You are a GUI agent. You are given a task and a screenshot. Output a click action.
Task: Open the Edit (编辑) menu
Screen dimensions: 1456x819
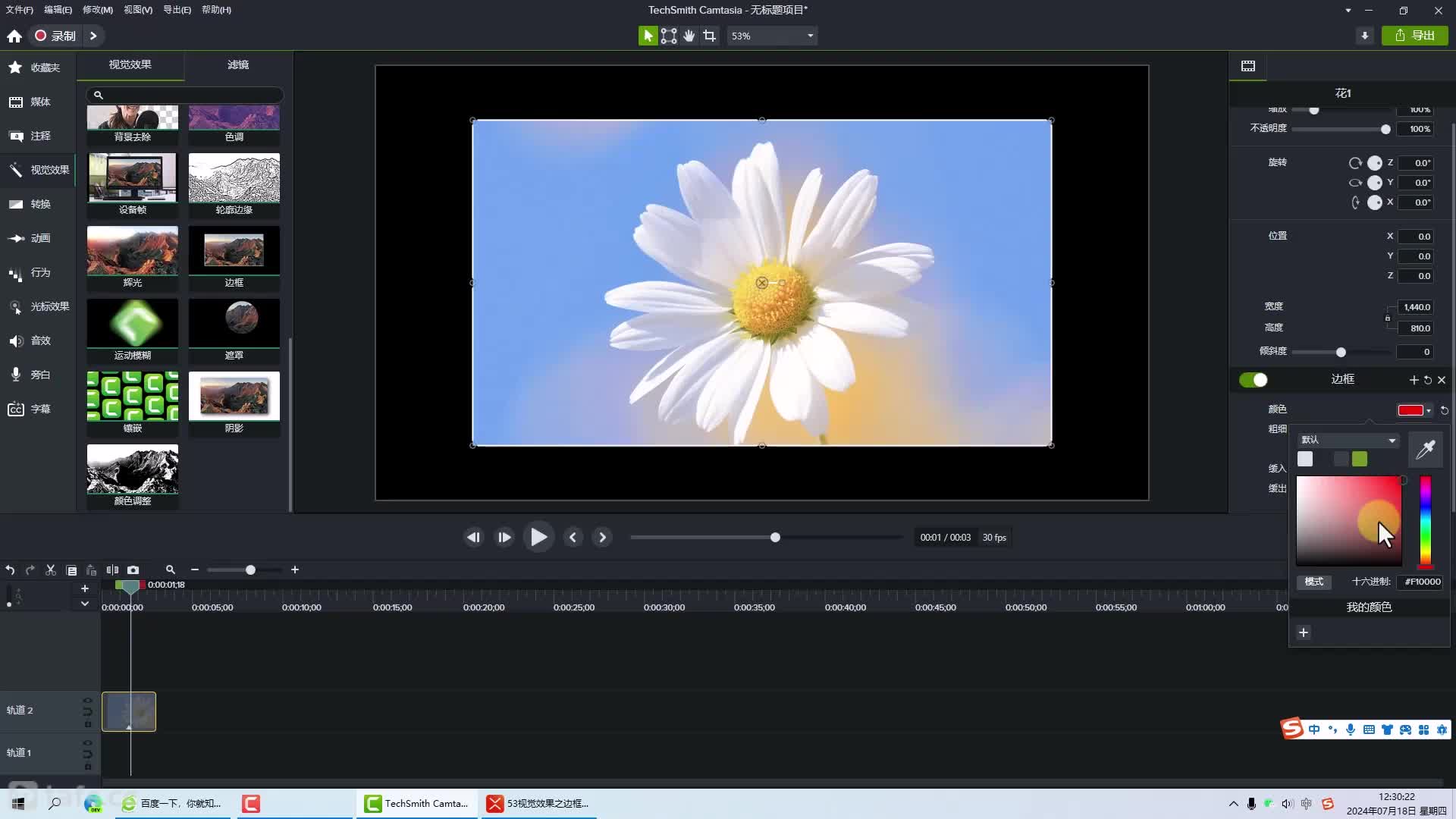click(x=58, y=10)
